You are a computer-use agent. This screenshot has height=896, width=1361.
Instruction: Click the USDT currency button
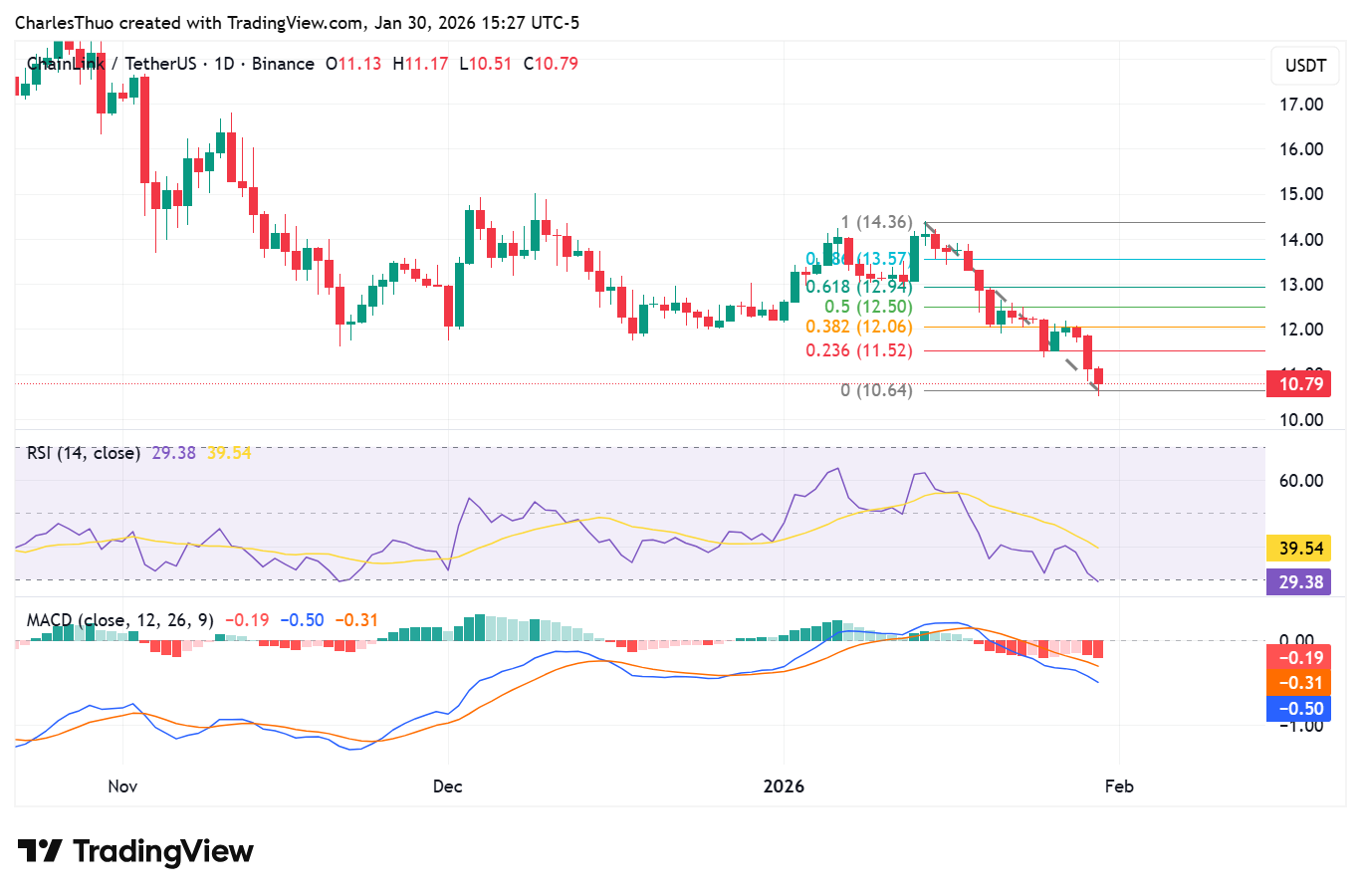[x=1303, y=66]
